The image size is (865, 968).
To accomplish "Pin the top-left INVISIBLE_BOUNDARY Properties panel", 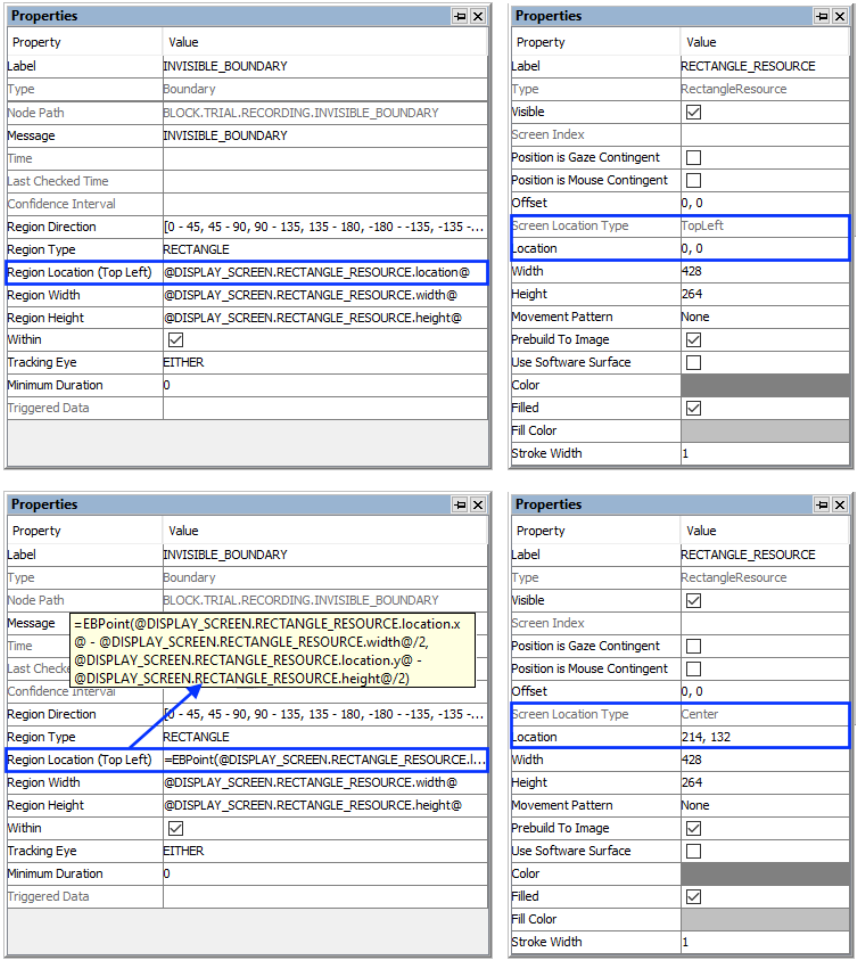I will click(460, 16).
